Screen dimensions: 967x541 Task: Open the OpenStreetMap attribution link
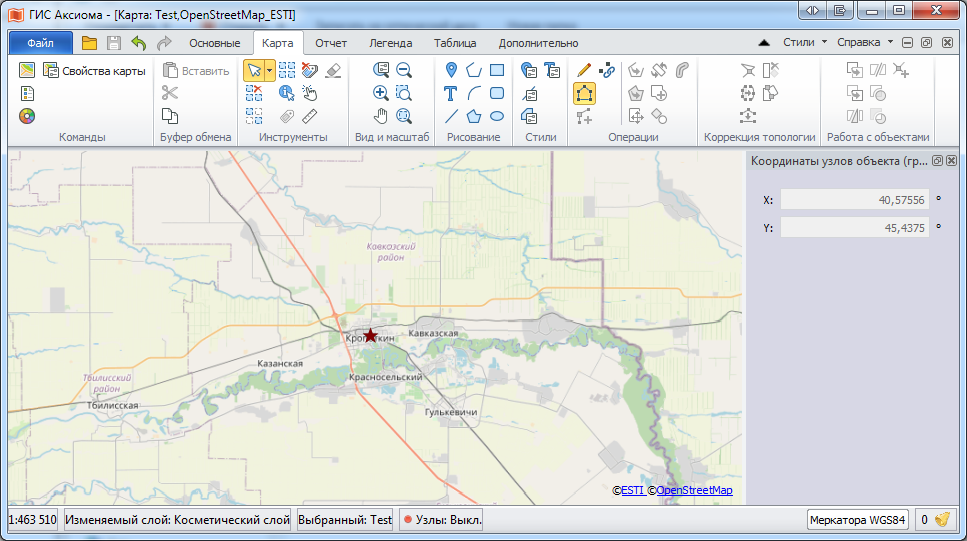(x=694, y=490)
